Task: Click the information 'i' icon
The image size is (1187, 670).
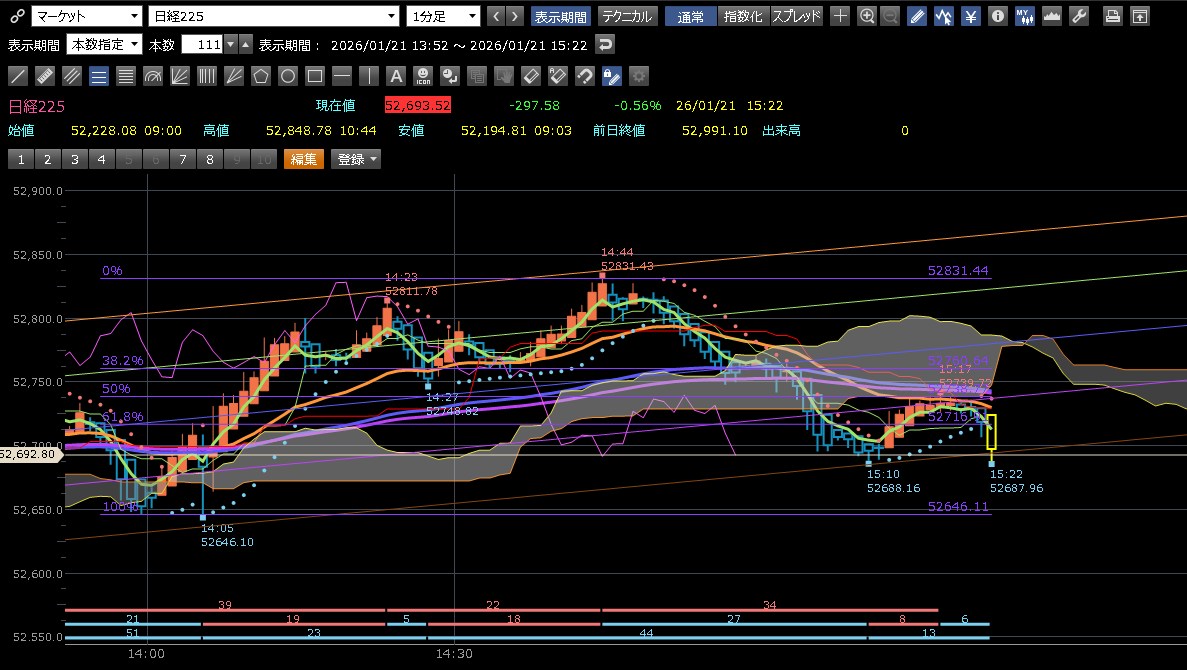Action: tap(997, 16)
